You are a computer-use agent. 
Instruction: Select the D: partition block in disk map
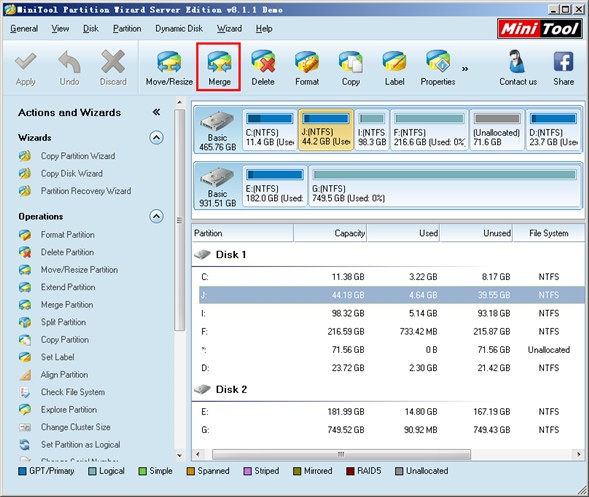click(x=554, y=130)
